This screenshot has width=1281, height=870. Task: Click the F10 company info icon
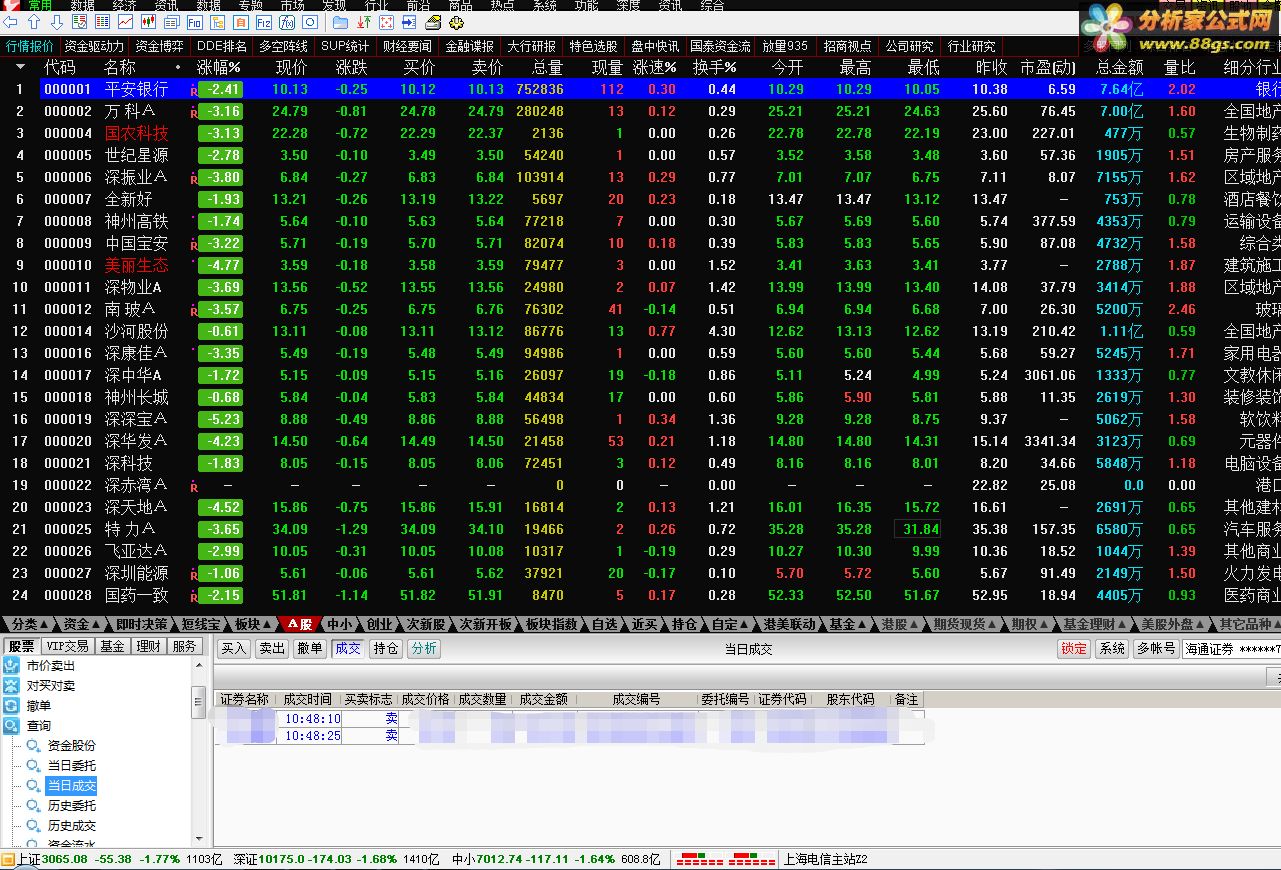195,22
